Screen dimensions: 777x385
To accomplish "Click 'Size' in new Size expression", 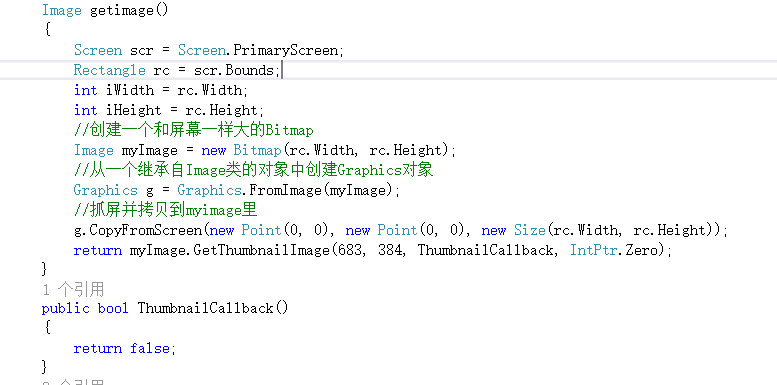I will point(530,230).
